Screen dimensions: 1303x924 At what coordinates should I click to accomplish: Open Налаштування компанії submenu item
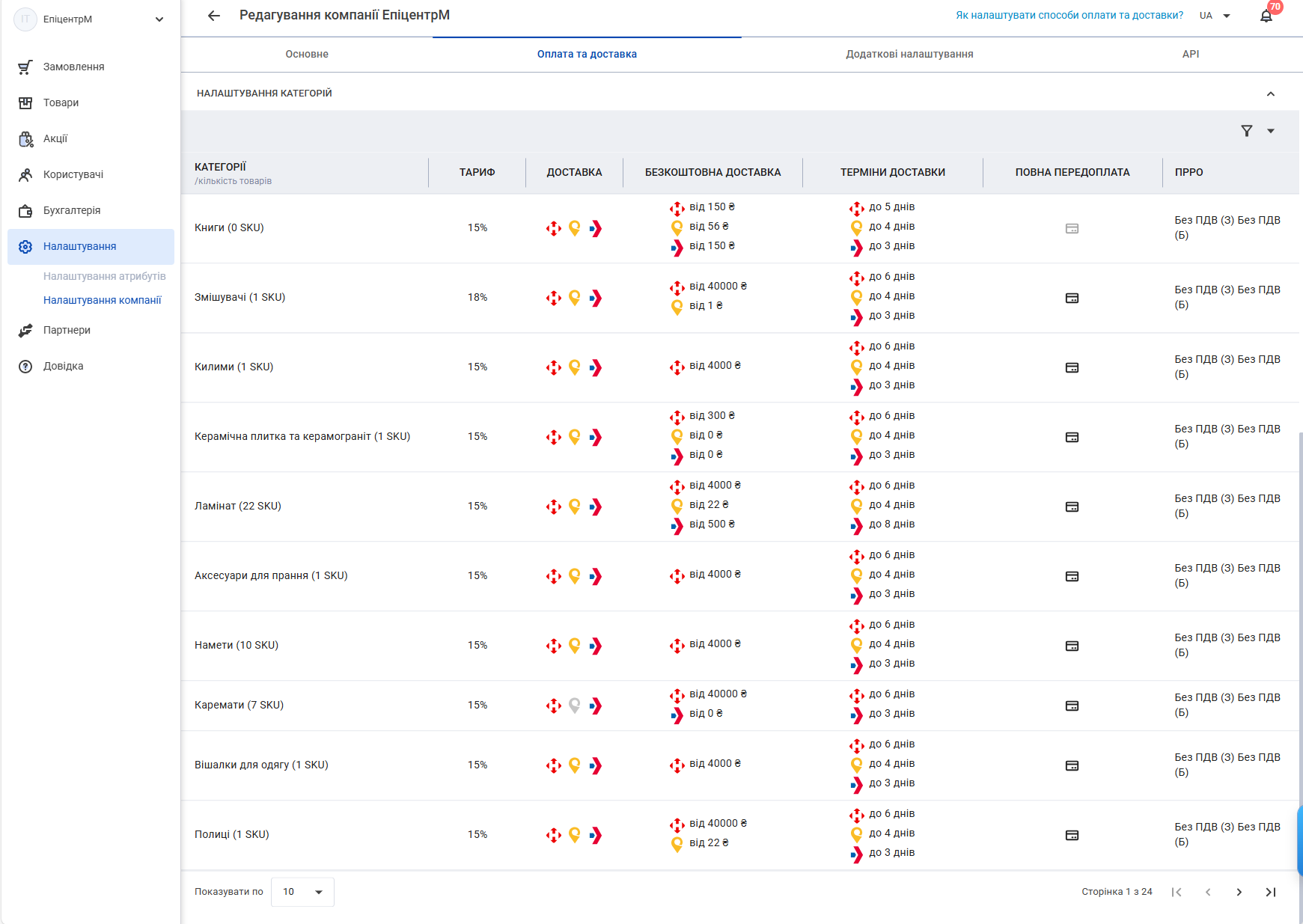coord(103,300)
